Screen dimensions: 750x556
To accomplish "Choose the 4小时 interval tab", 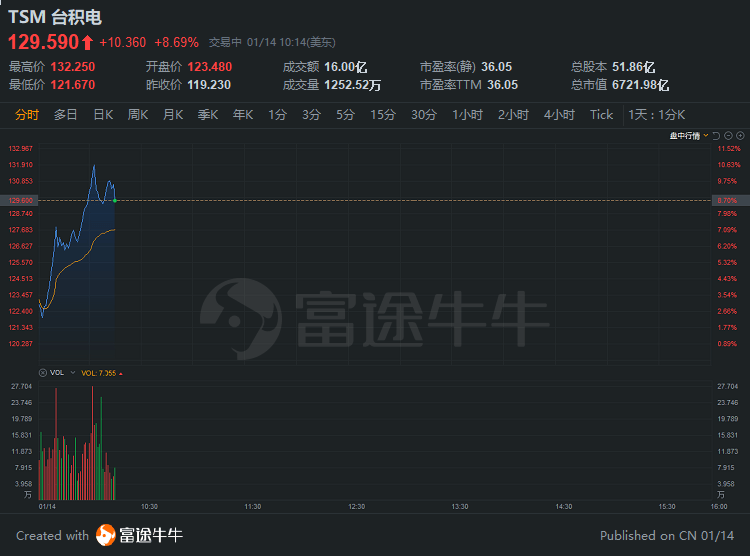I will tap(559, 115).
